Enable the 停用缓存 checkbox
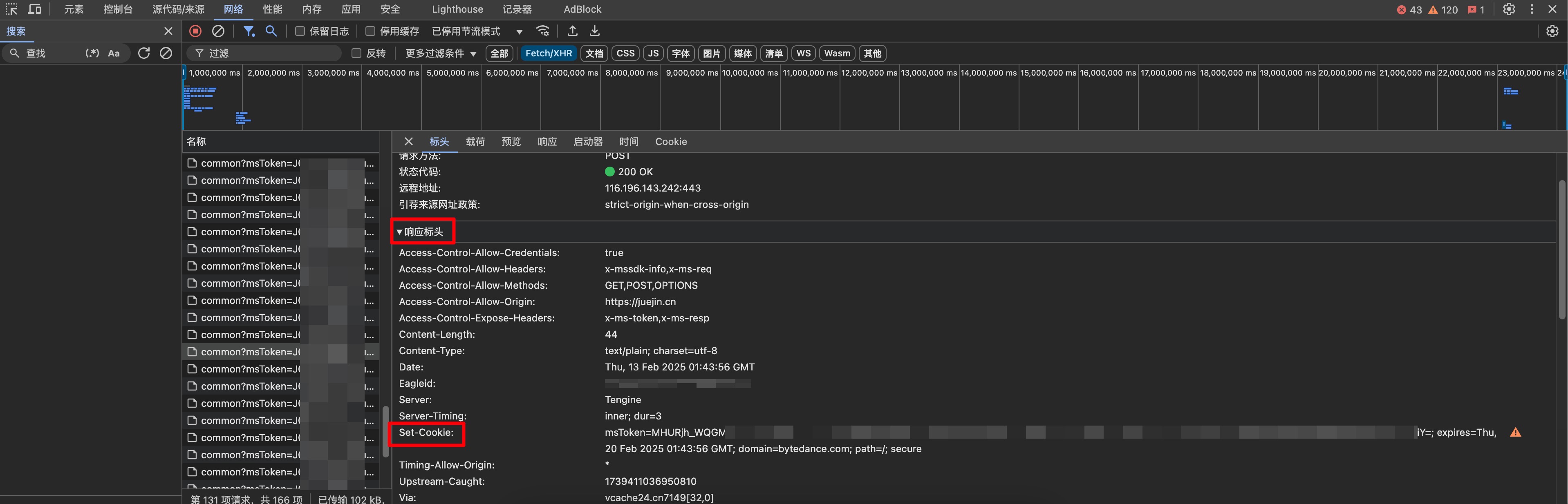This screenshot has width=1568, height=504. pos(370,31)
